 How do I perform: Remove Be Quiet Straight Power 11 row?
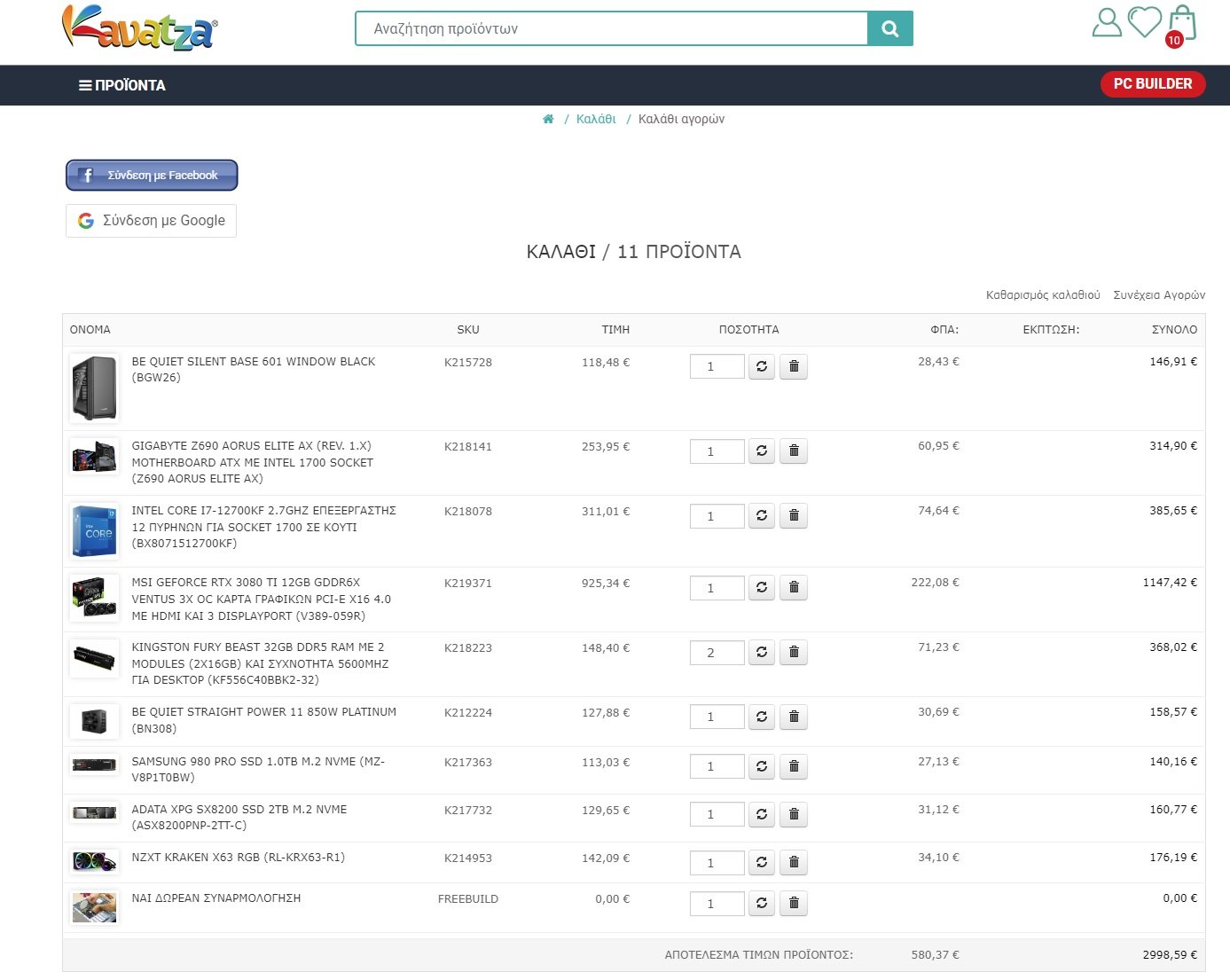point(794,717)
